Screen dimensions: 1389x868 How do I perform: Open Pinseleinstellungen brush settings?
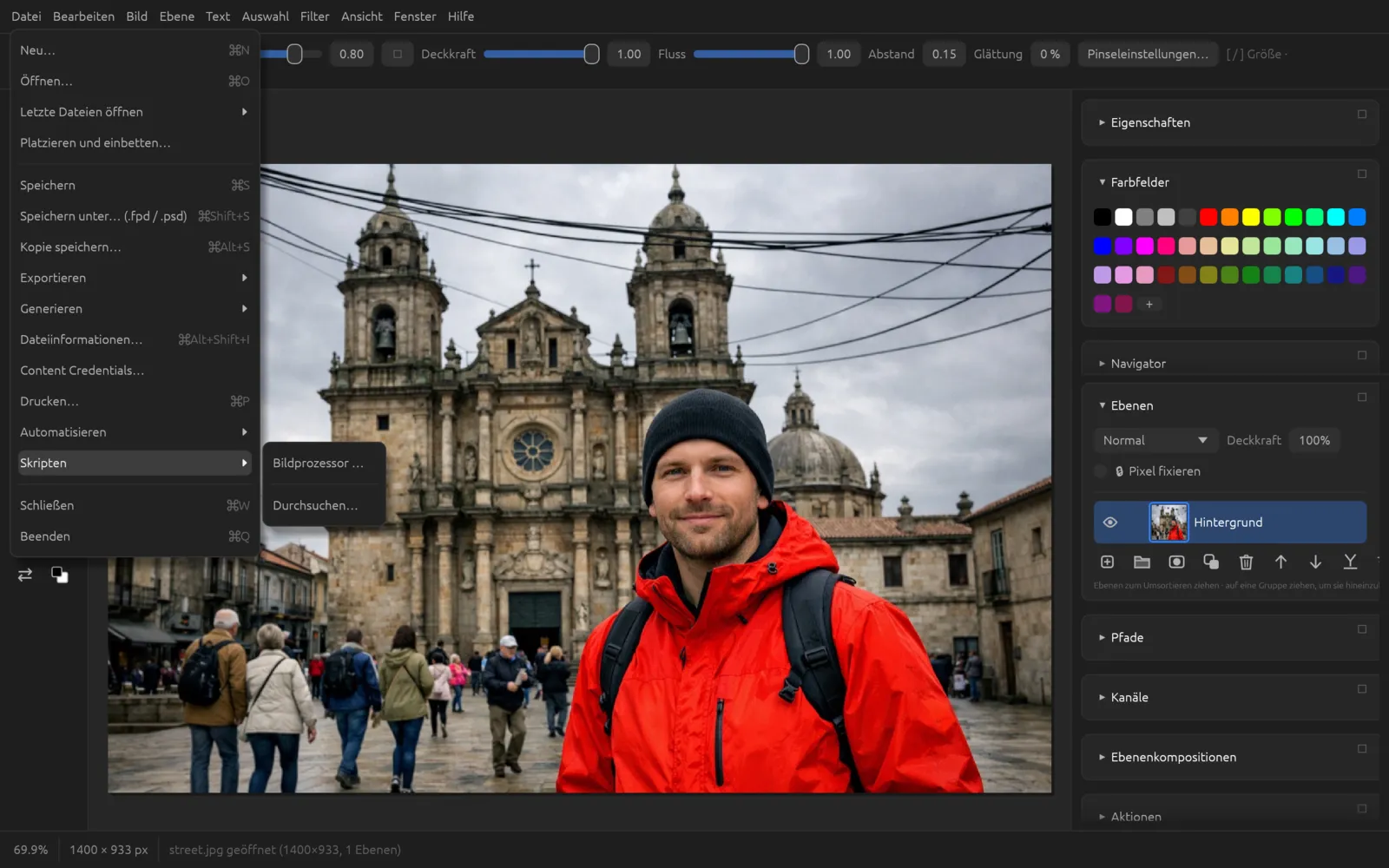pos(1147,54)
